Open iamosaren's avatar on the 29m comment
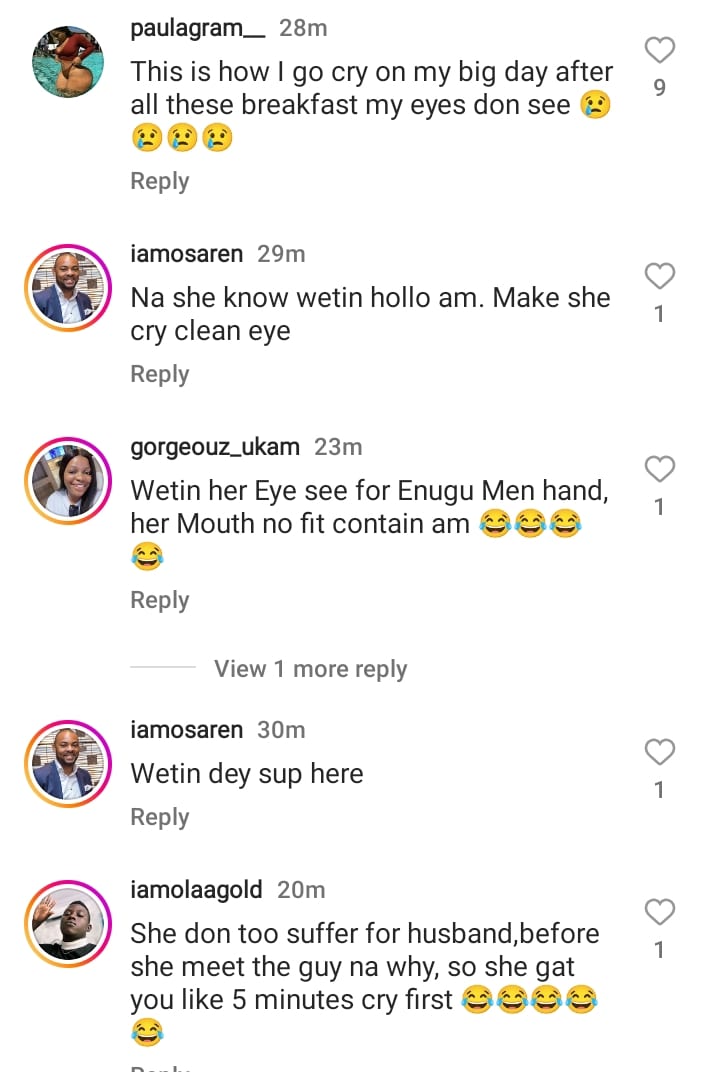The image size is (720, 1072). [x=68, y=288]
